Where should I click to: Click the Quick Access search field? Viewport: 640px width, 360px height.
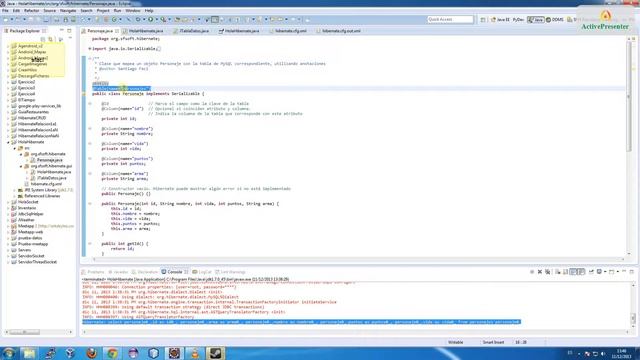(x=450, y=20)
